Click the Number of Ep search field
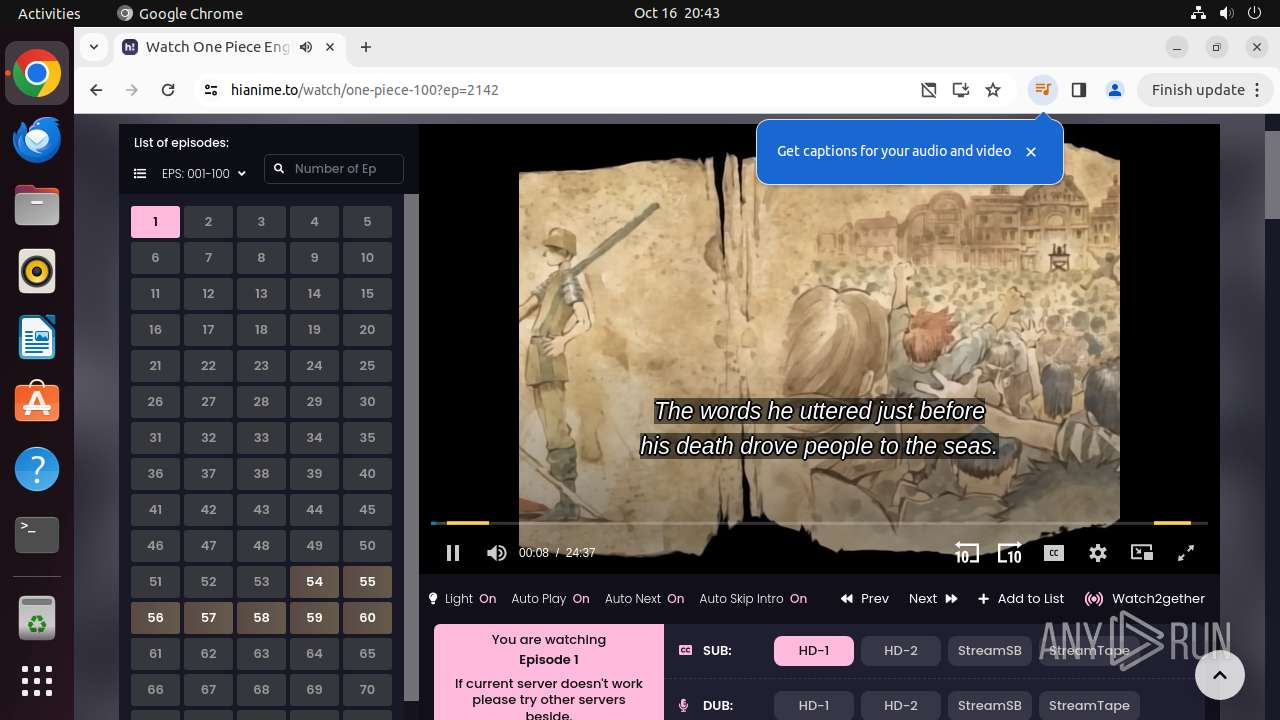 coord(334,169)
